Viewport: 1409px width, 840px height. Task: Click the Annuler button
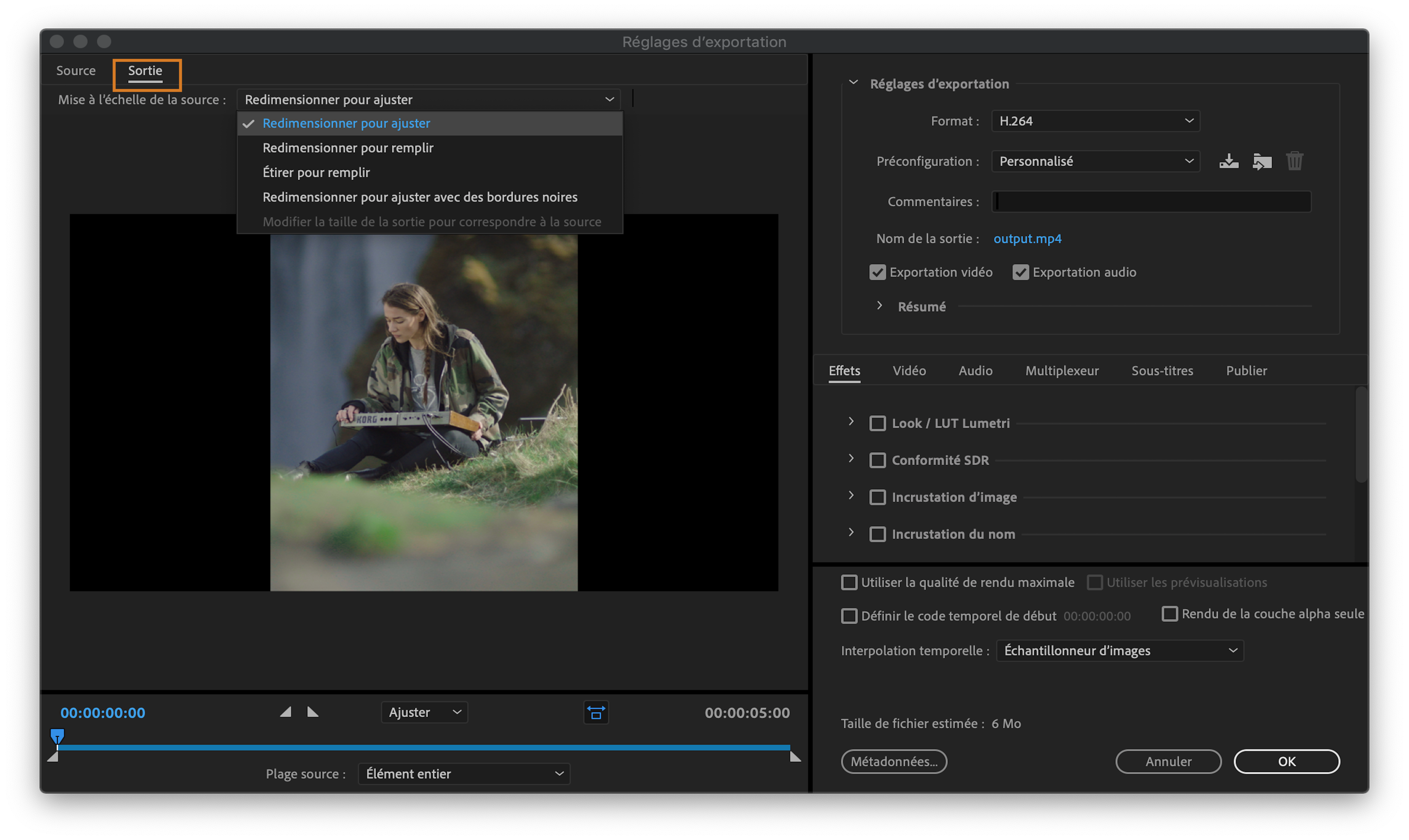[x=1168, y=761]
